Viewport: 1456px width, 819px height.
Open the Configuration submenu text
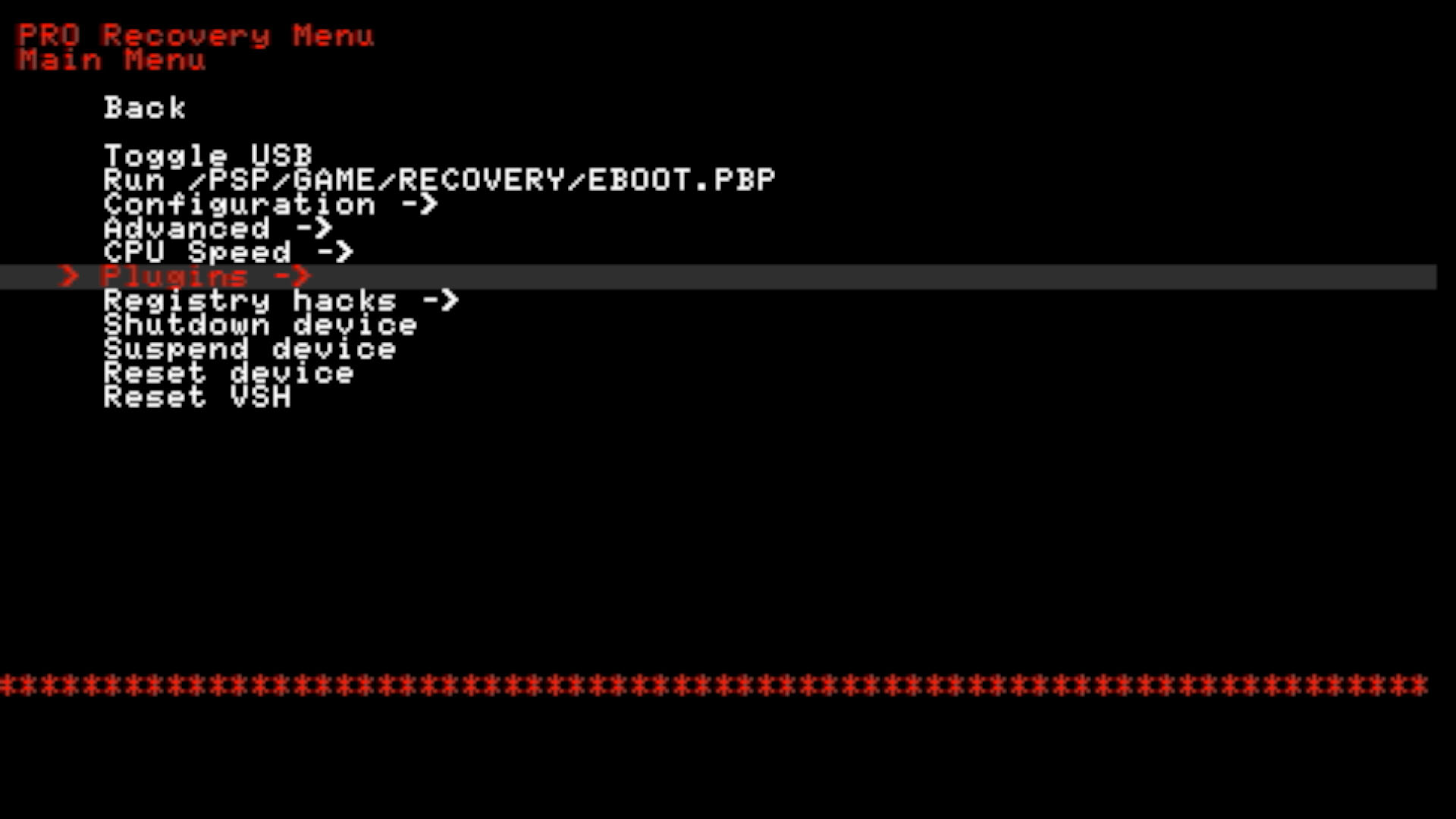click(240, 204)
